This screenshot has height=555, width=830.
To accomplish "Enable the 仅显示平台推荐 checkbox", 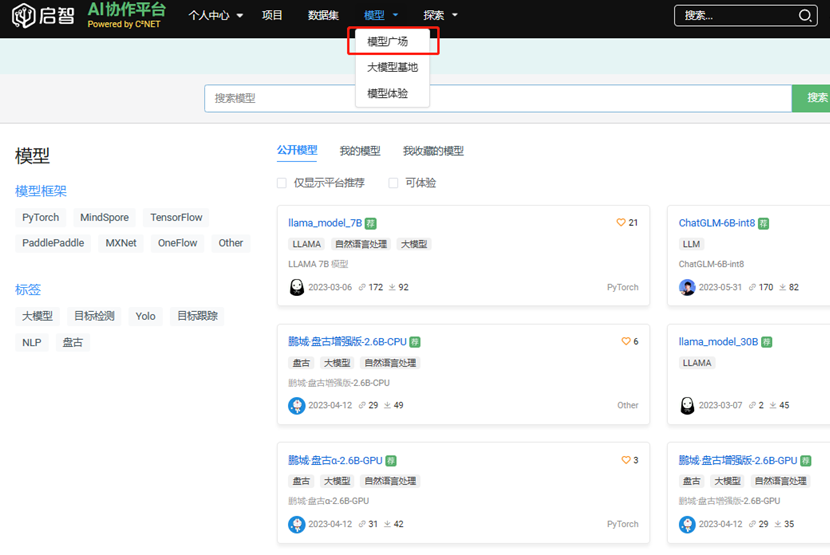I will click(x=282, y=183).
